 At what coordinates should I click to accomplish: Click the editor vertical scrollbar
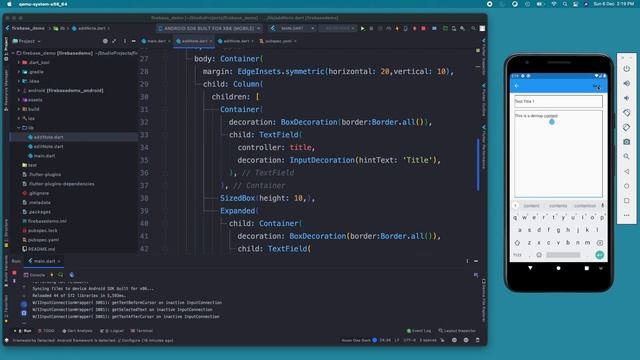click(x=478, y=165)
